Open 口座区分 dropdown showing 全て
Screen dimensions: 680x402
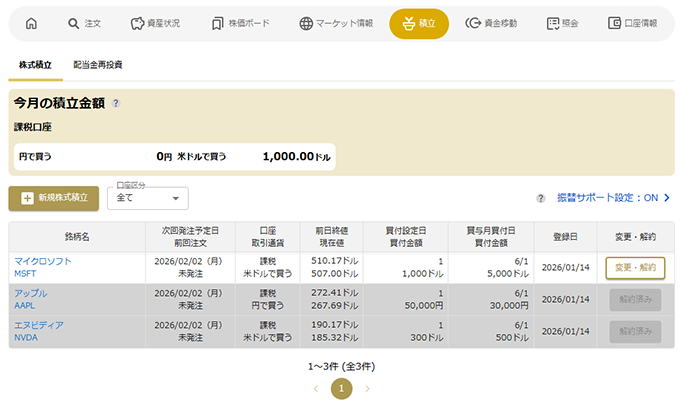click(x=148, y=198)
